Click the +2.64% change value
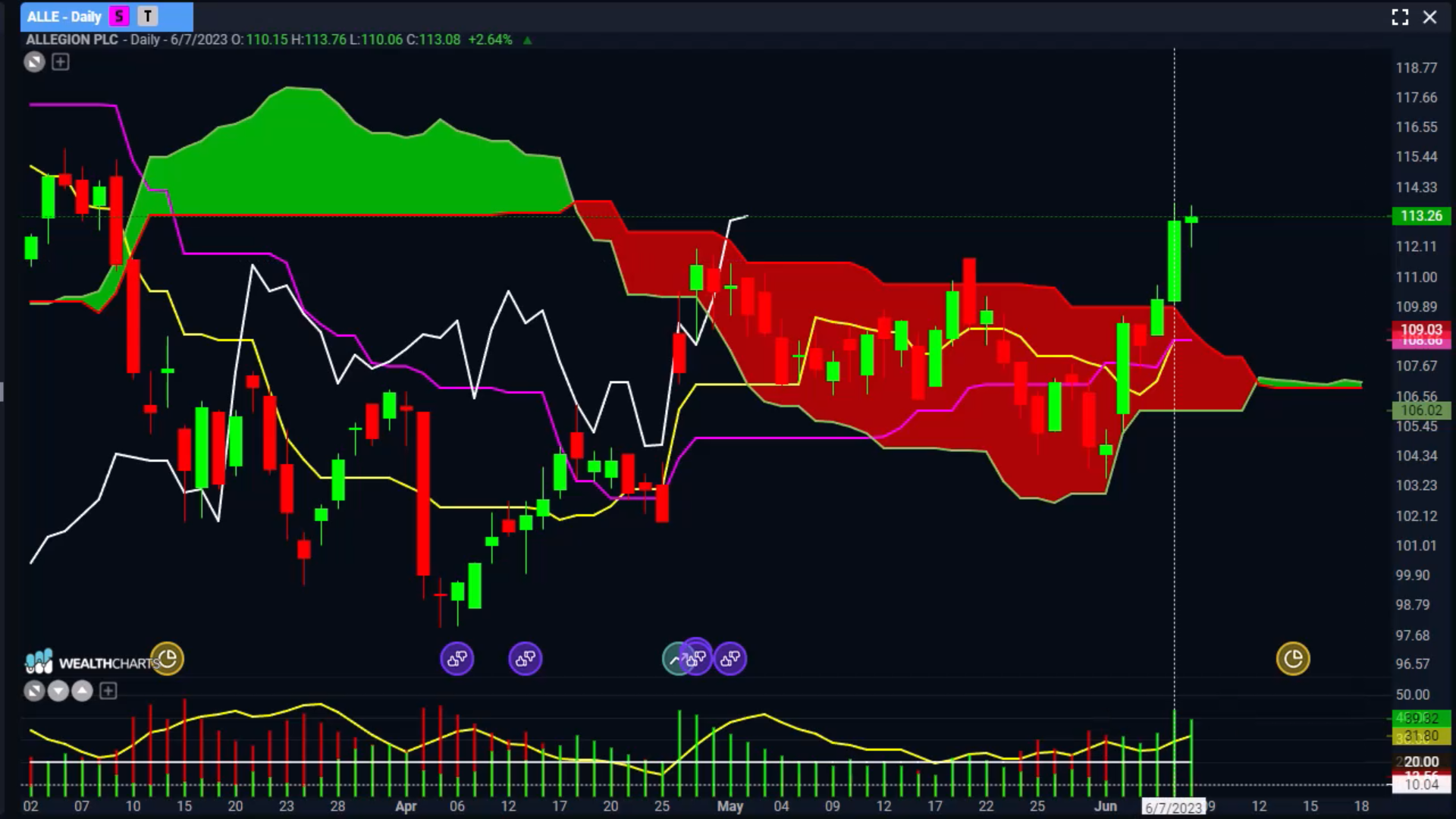1456x819 pixels. tap(490, 39)
